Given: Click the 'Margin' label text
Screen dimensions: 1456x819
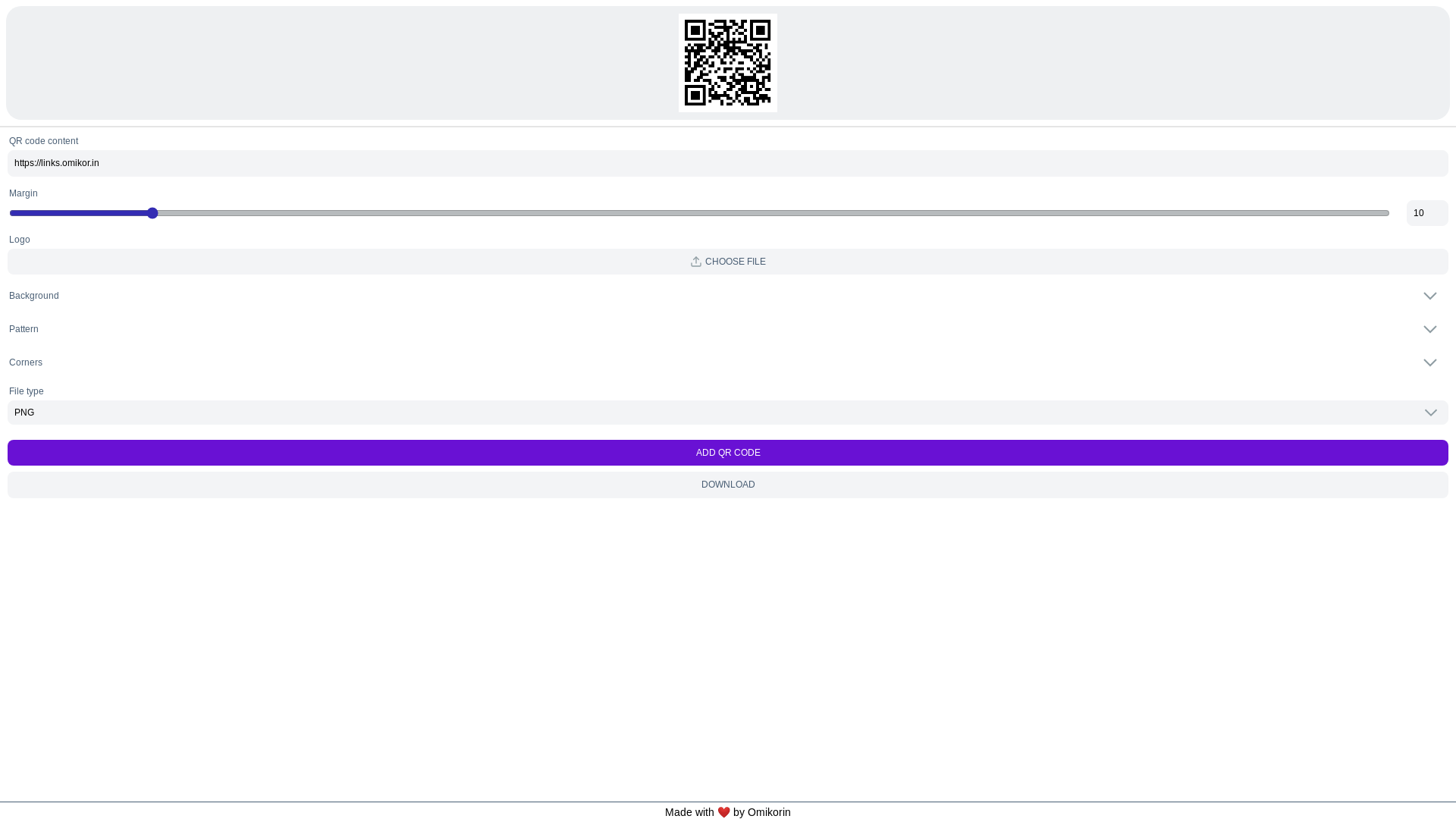Looking at the screenshot, I should pyautogui.click(x=24, y=193).
